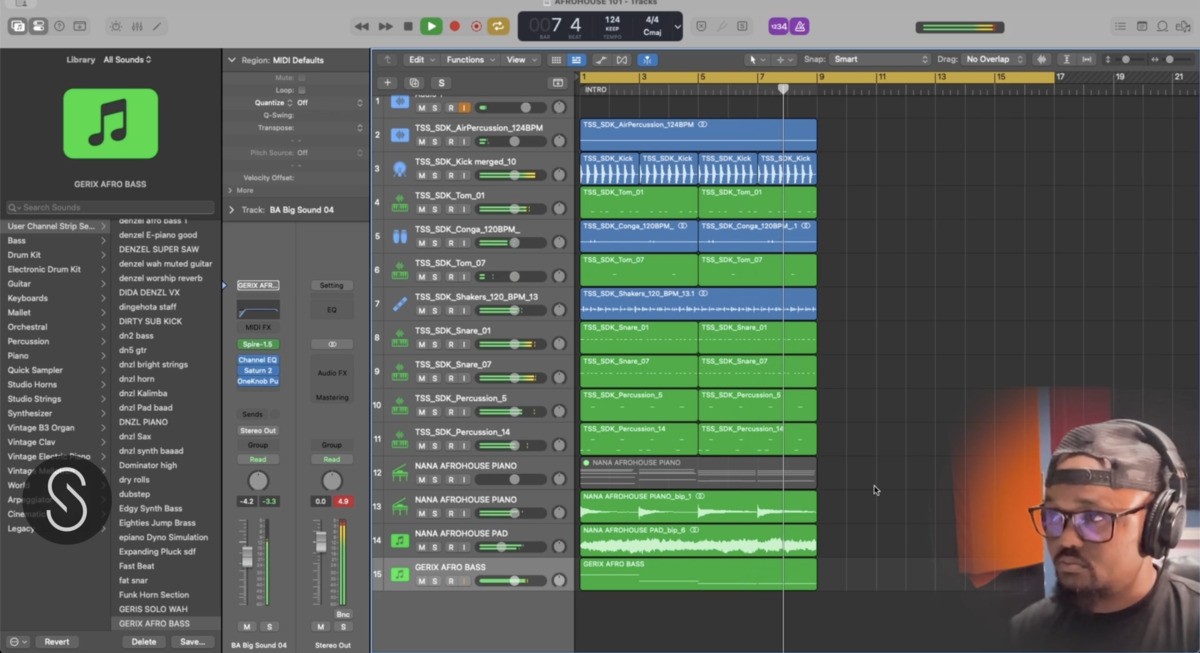This screenshot has height=653, width=1200.
Task: Click the Delete button in Library
Action: point(144,642)
